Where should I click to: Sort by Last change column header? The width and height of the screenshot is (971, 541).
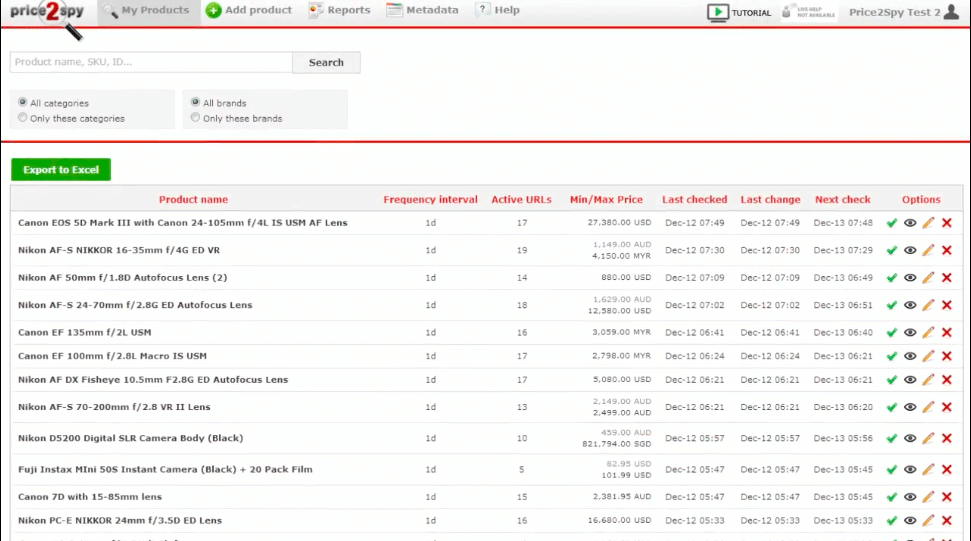pos(770,199)
